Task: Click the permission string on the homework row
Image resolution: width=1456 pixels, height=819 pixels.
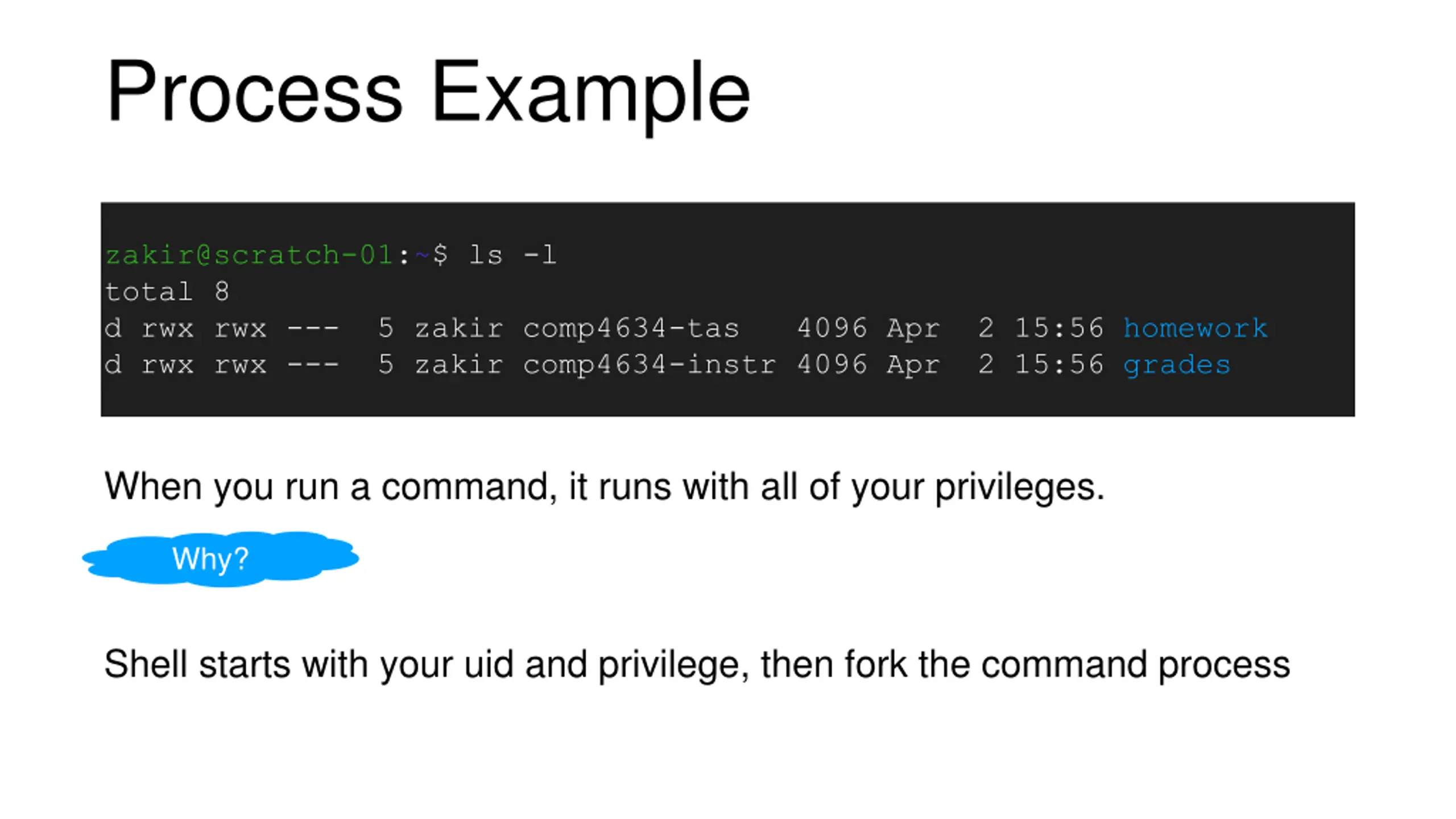Action: pyautogui.click(x=222, y=328)
